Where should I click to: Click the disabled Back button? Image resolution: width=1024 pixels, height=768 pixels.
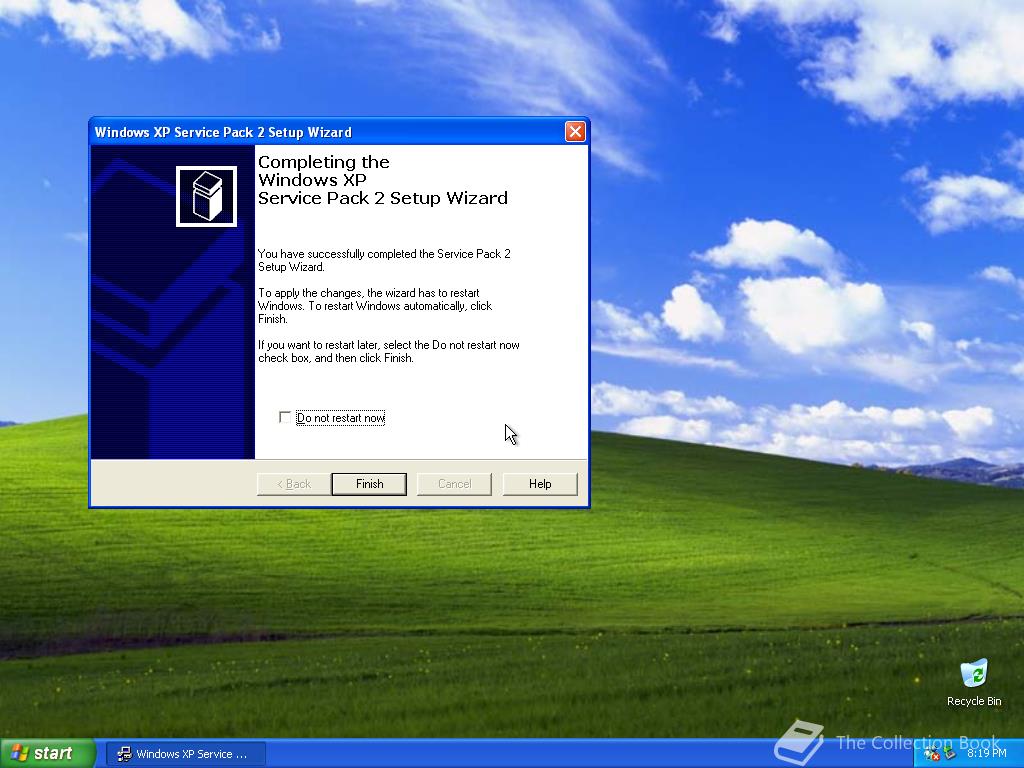click(x=292, y=483)
